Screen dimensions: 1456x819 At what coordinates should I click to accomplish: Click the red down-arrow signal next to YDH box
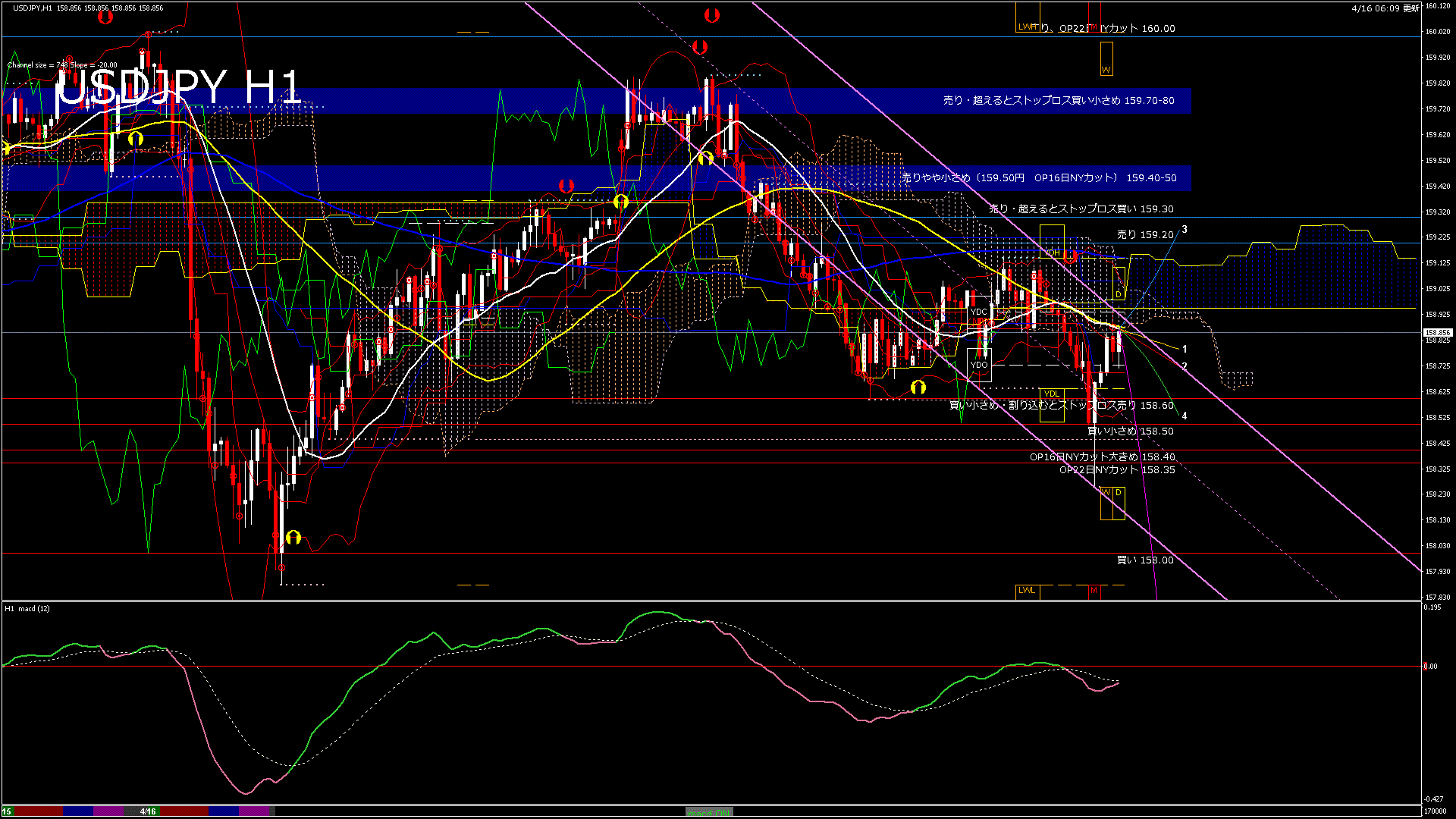point(1070,256)
